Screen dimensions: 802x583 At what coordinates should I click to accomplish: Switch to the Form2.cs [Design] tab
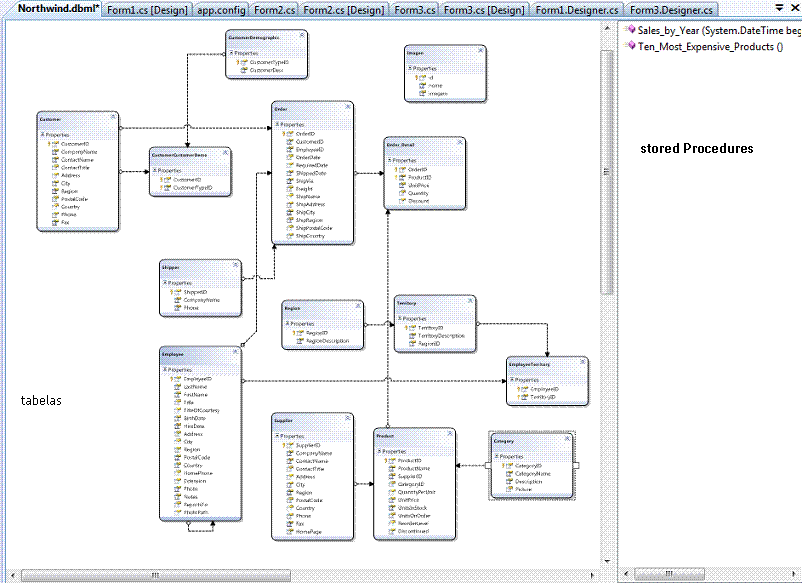coord(344,10)
